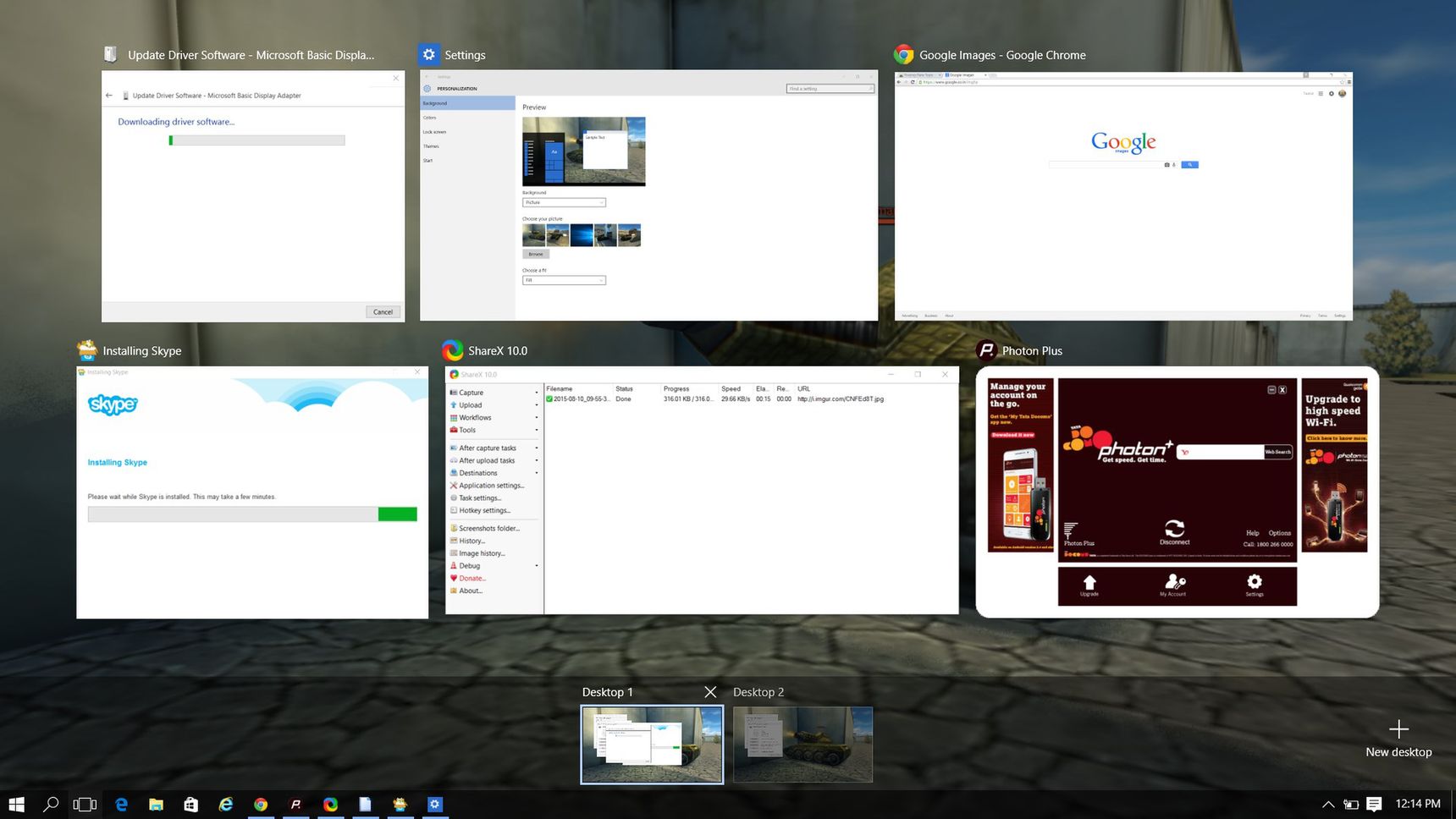Expand After upload tasks in ShareX
The image size is (1456, 819).
point(537,461)
